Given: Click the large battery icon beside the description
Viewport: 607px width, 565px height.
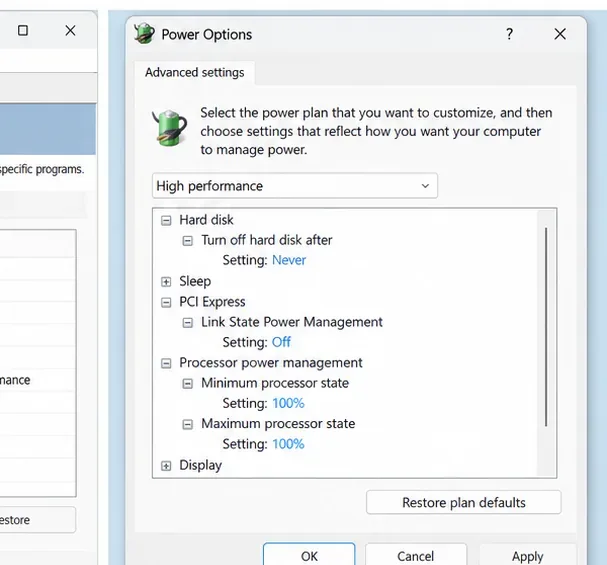Looking at the screenshot, I should click(170, 128).
